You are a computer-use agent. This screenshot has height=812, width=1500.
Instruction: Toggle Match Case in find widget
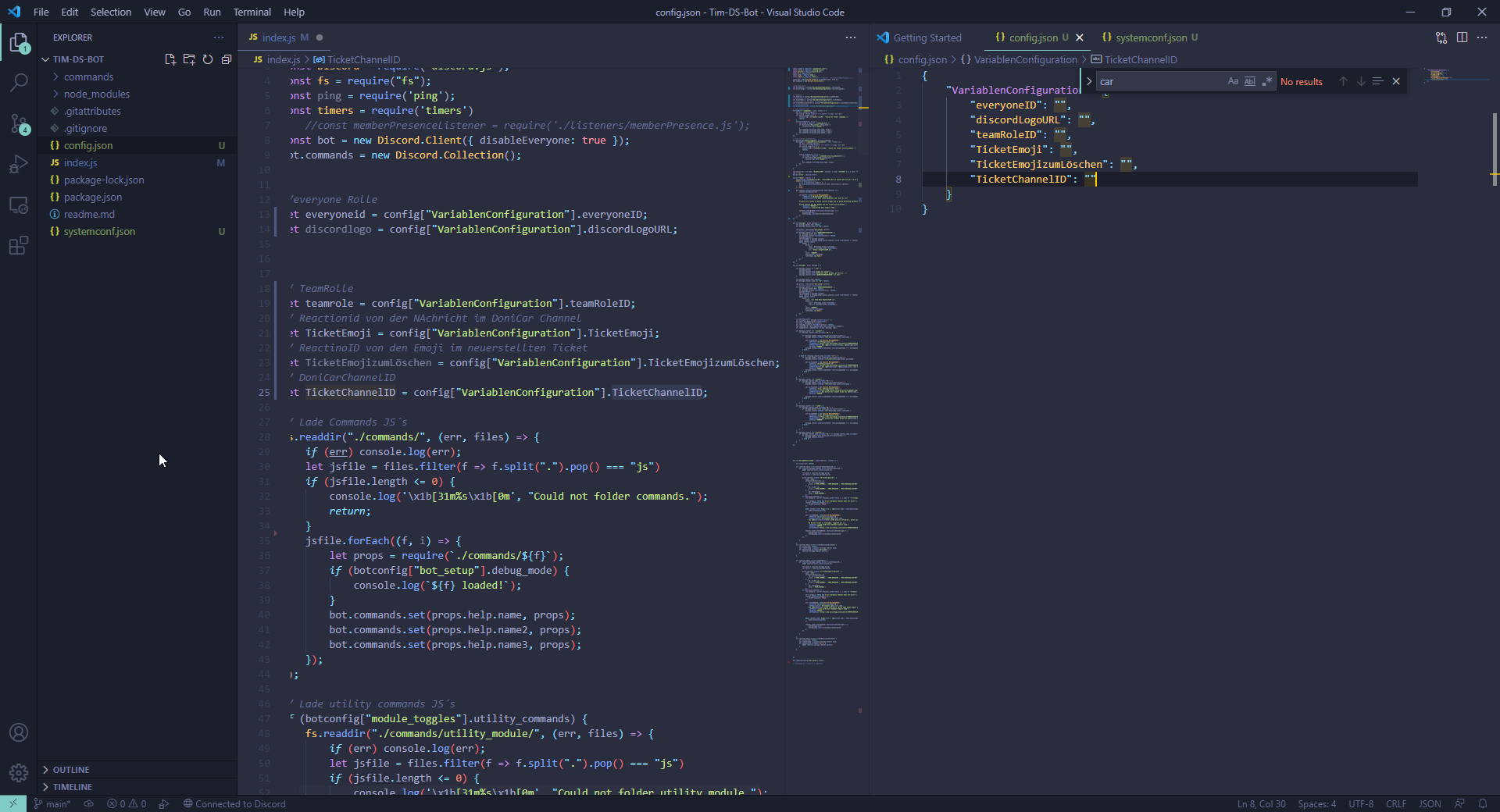[1233, 81]
